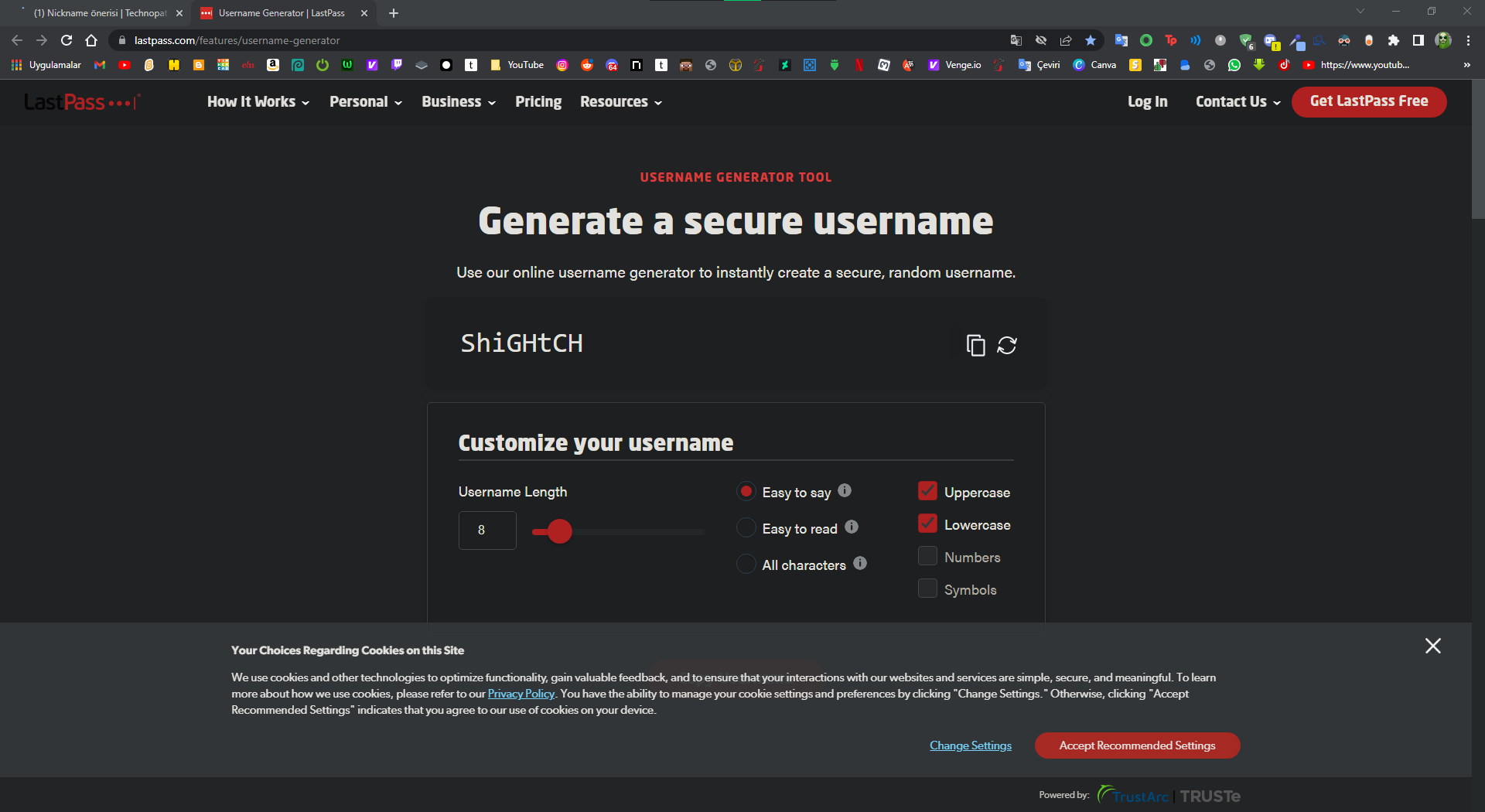Viewport: 1485px width, 812px height.
Task: Click the address bar URL
Action: pyautogui.click(x=237, y=40)
